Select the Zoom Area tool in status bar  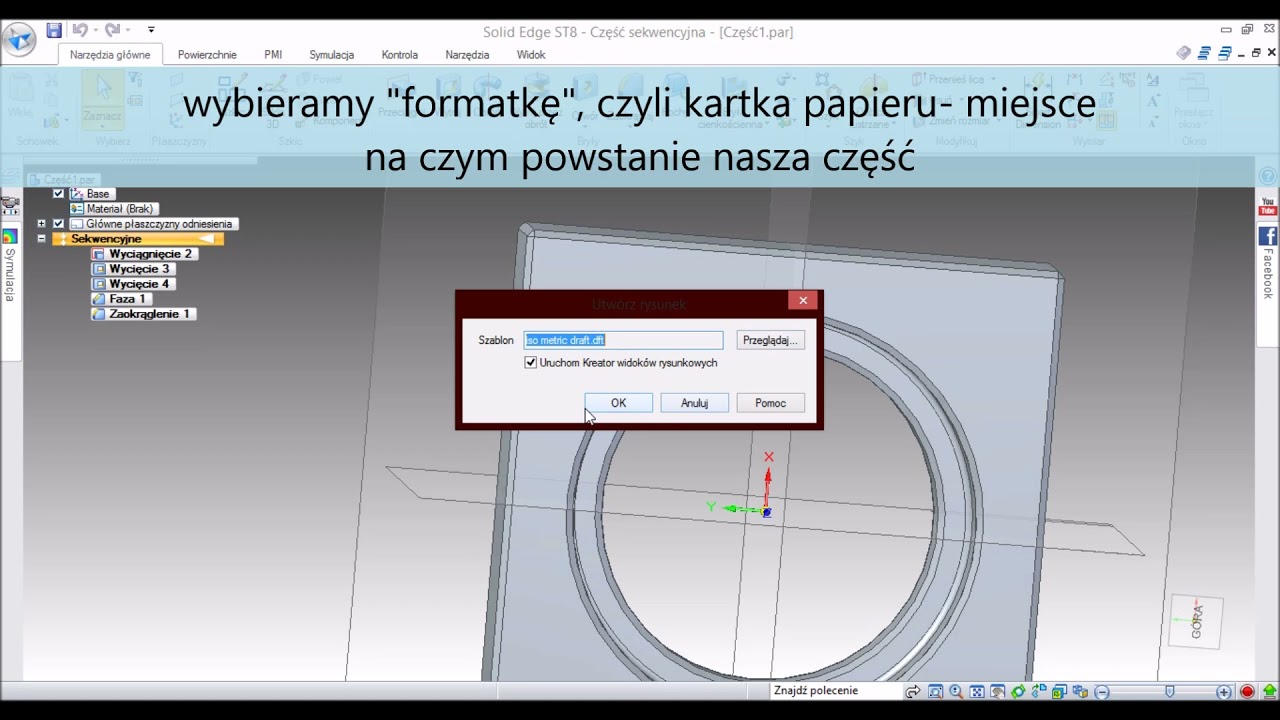(x=936, y=692)
